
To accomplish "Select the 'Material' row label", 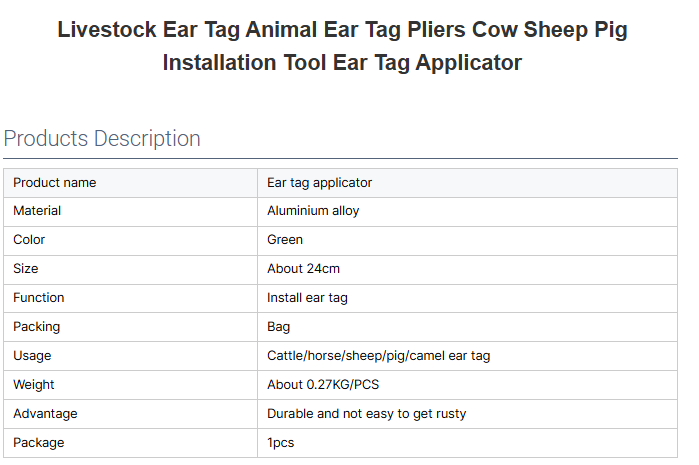I will pyautogui.click(x=37, y=211).
